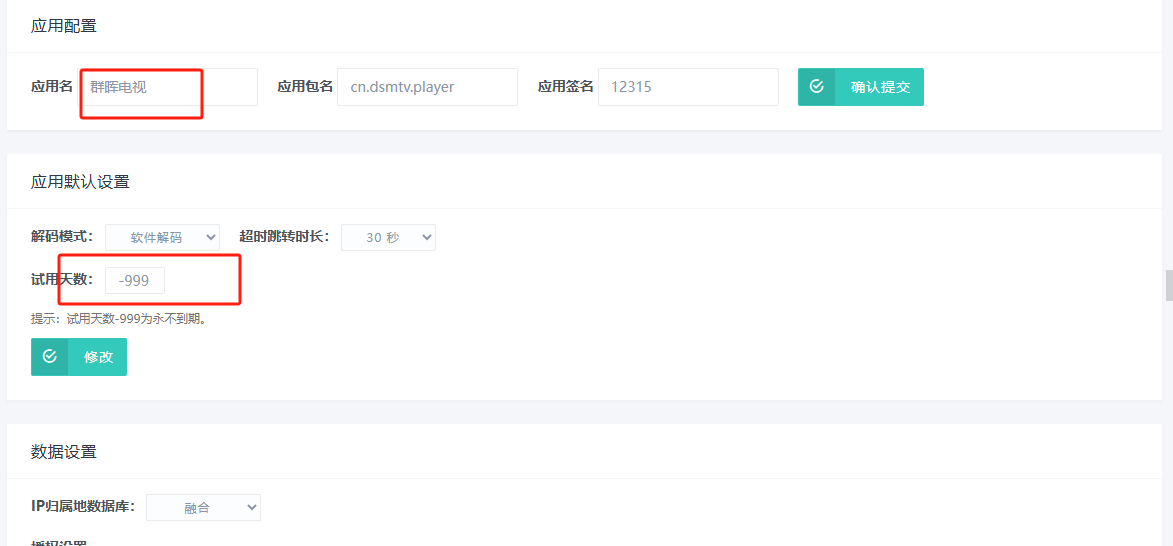Click the vertical scrollbar thumb on right edge

point(1168,285)
